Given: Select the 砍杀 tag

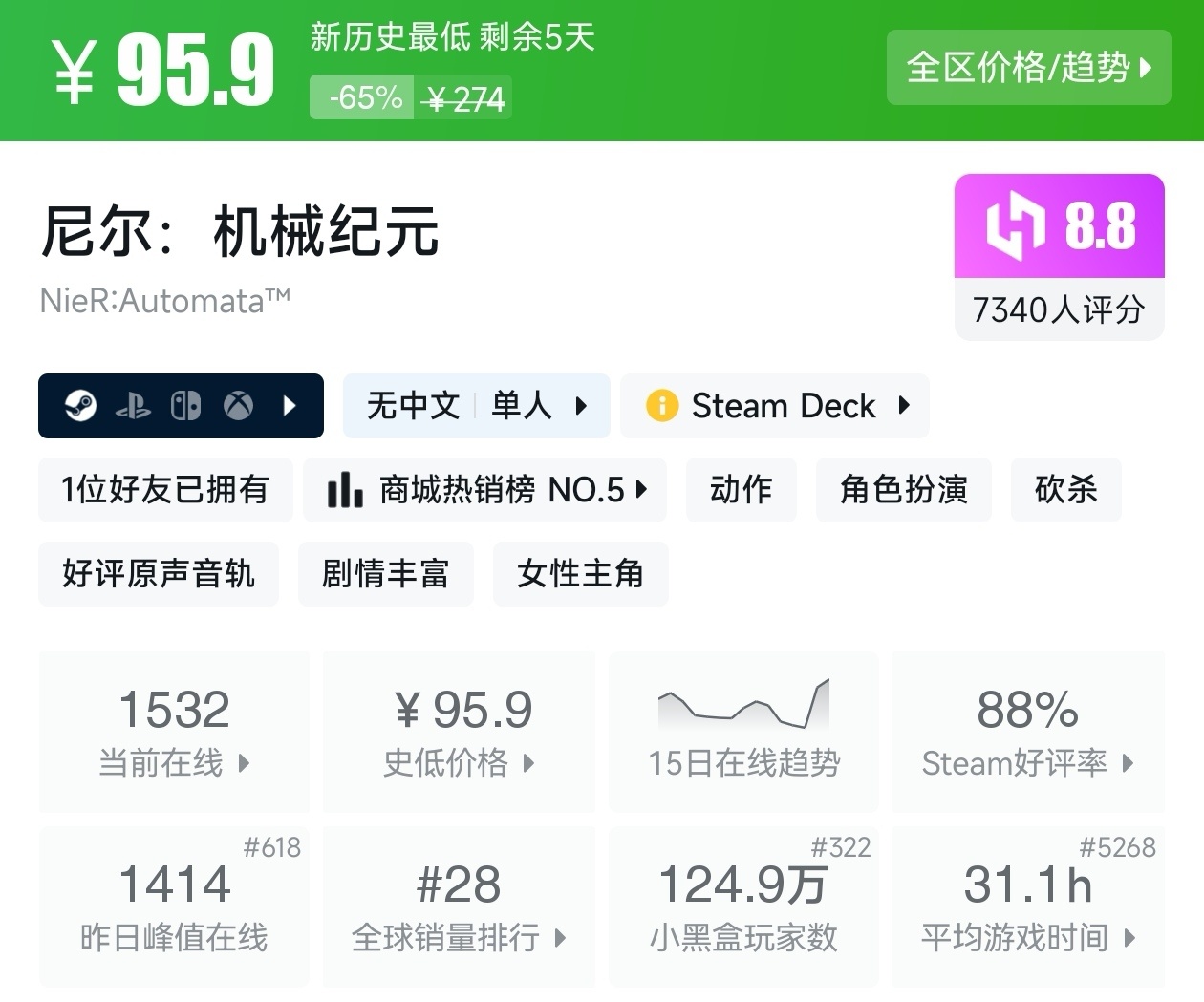Looking at the screenshot, I should pos(1065,489).
